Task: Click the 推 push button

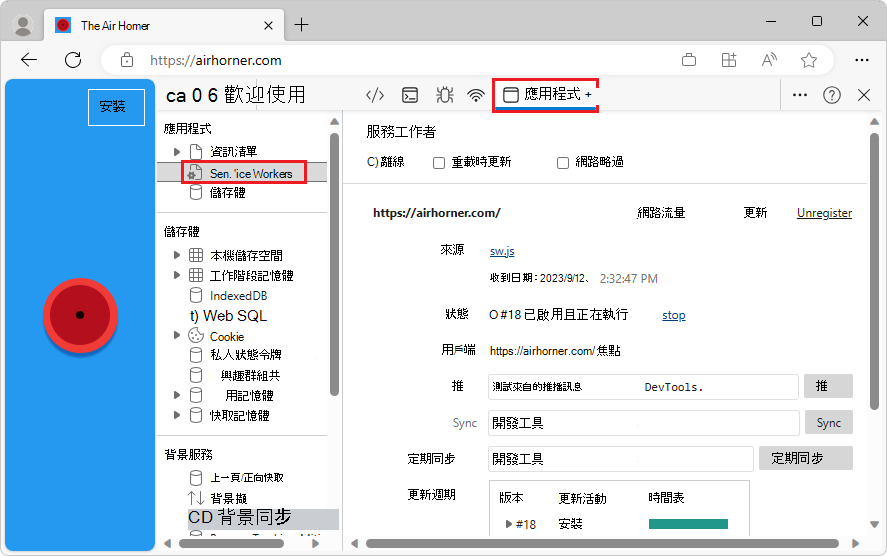Action: click(829, 386)
